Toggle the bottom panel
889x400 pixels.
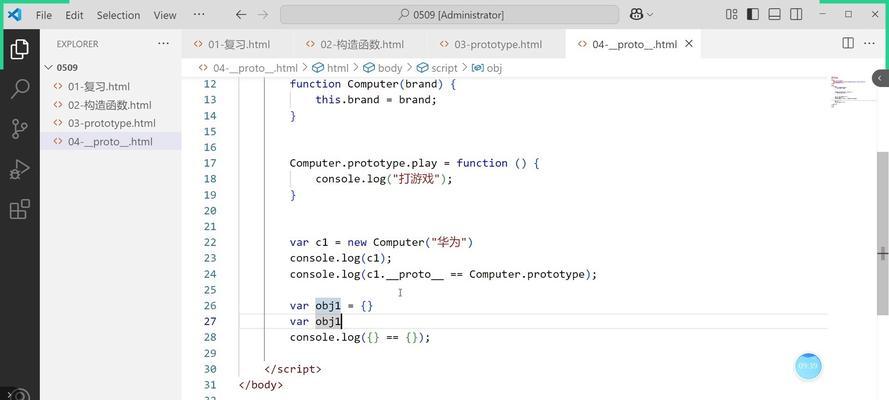pyautogui.click(x=774, y=15)
